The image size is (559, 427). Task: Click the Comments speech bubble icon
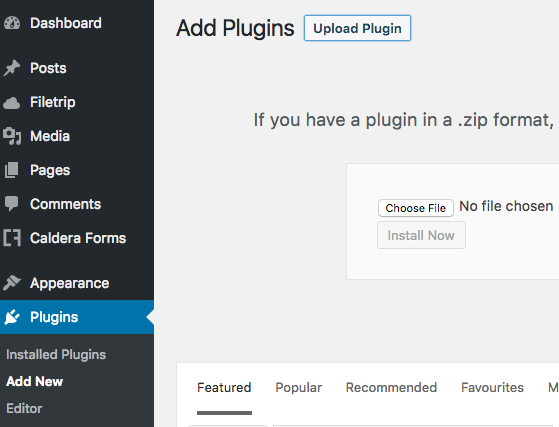(12, 204)
